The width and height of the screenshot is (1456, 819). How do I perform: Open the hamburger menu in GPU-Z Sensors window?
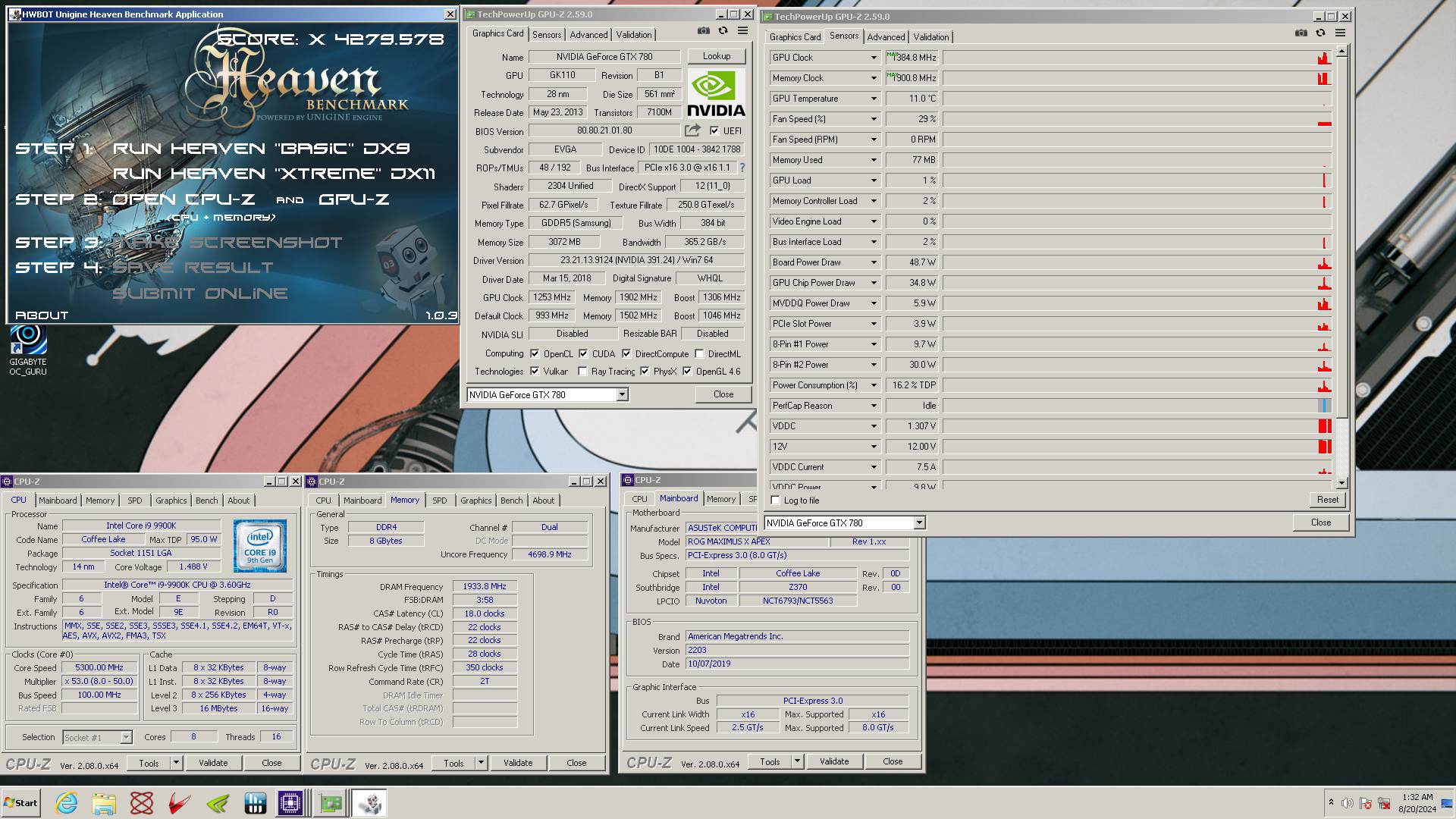[1340, 33]
